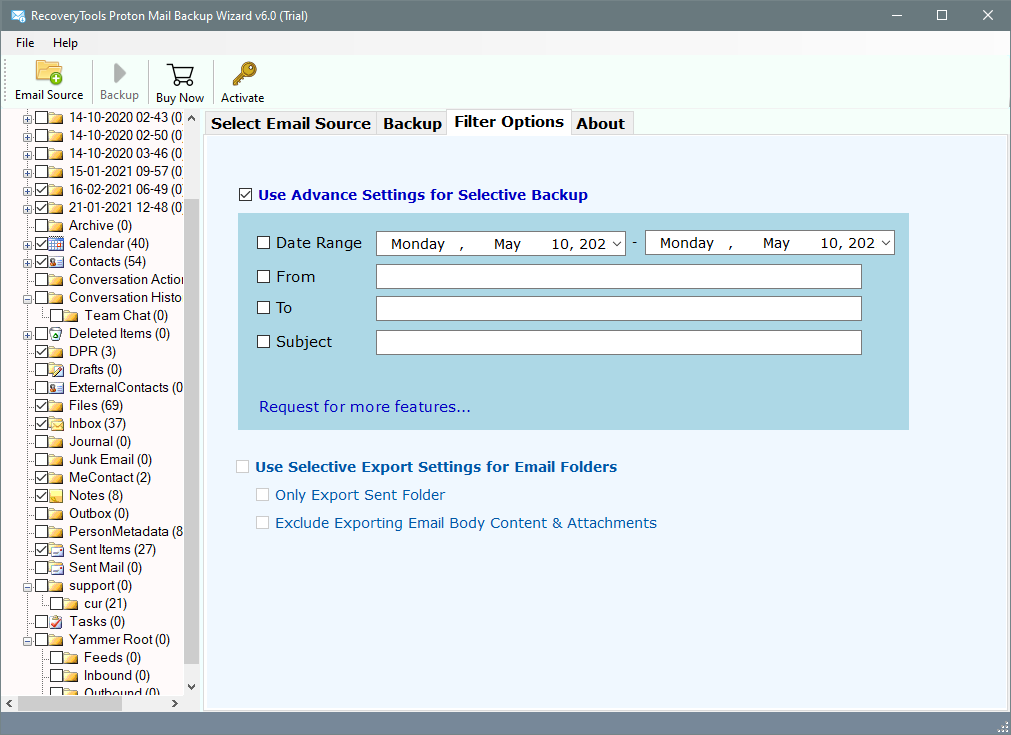This screenshot has width=1011, height=735.
Task: Click the Contacts card icon
Action: [x=56, y=262]
